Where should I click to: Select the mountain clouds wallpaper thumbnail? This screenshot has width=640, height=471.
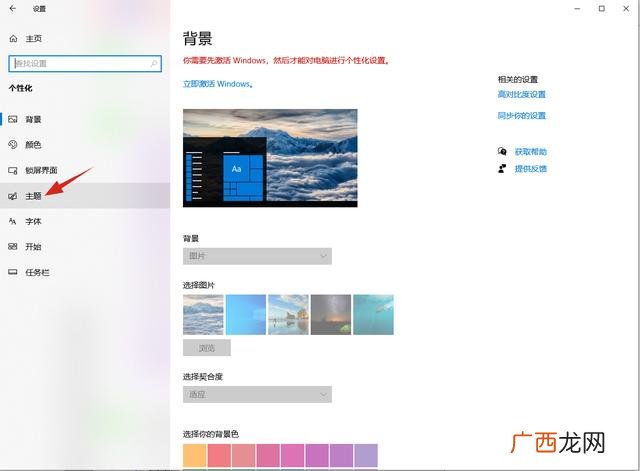[x=203, y=315]
